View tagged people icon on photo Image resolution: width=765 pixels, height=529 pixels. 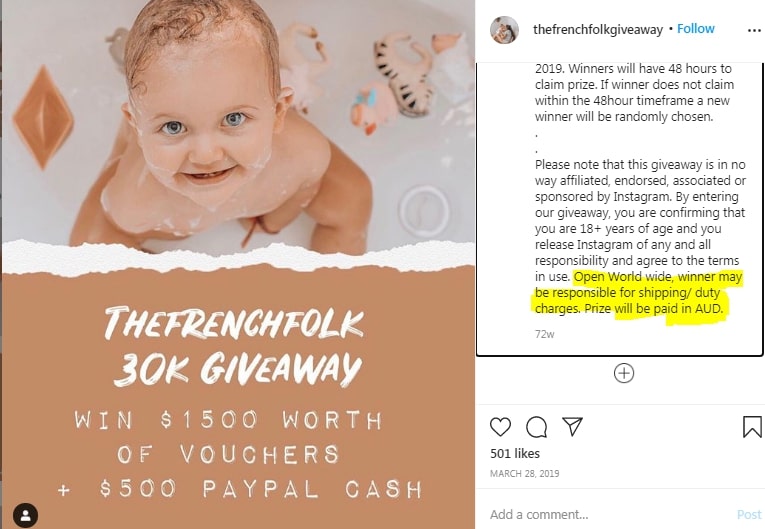click(x=25, y=515)
